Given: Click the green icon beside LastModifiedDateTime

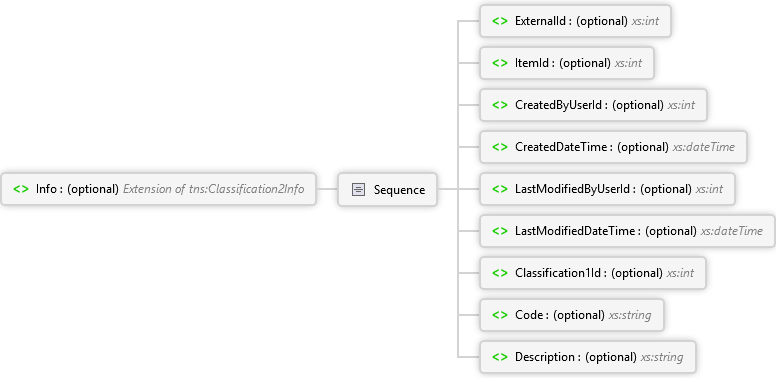Looking at the screenshot, I should click(x=500, y=231).
